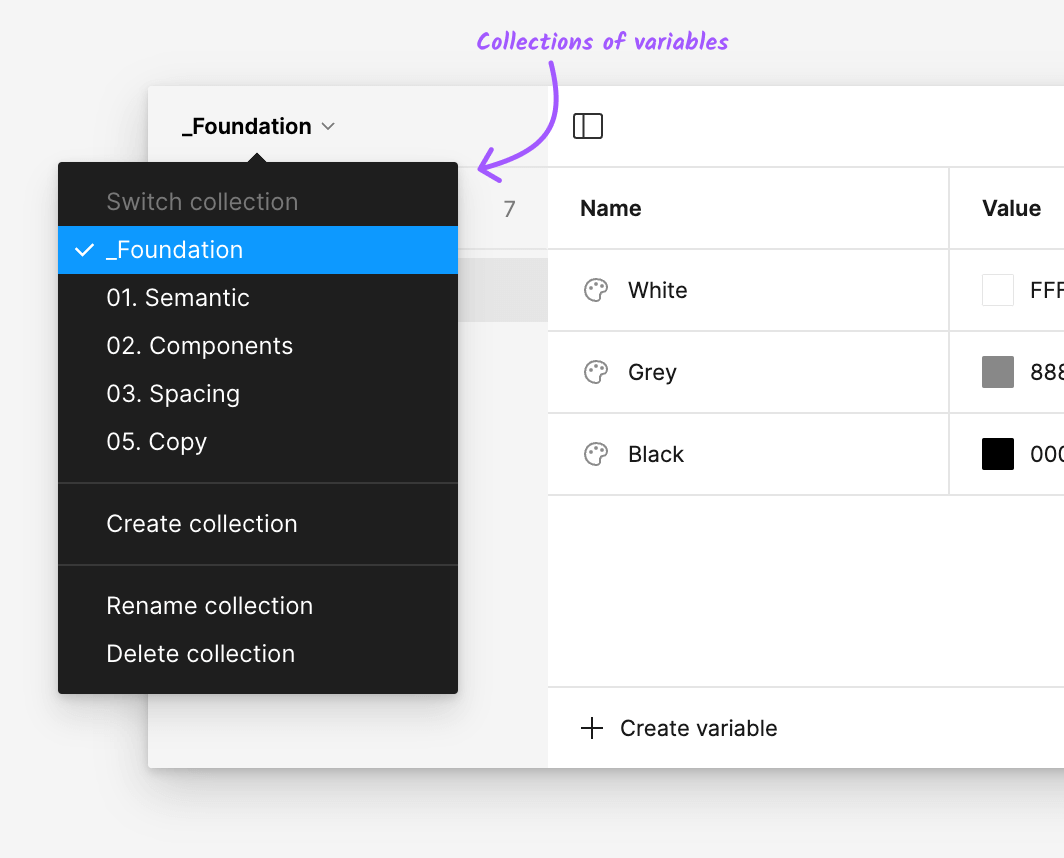Click the palette icon beside White
Image resolution: width=1064 pixels, height=858 pixels.
(x=595, y=290)
